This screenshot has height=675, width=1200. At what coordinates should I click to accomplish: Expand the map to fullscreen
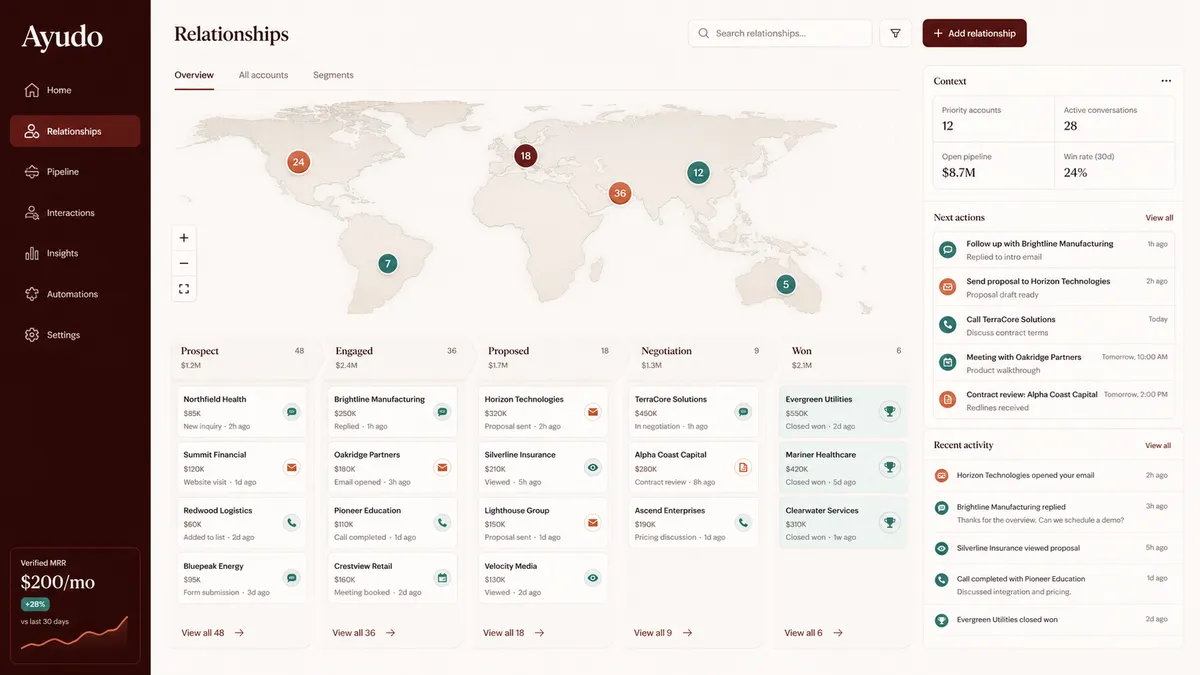184,289
